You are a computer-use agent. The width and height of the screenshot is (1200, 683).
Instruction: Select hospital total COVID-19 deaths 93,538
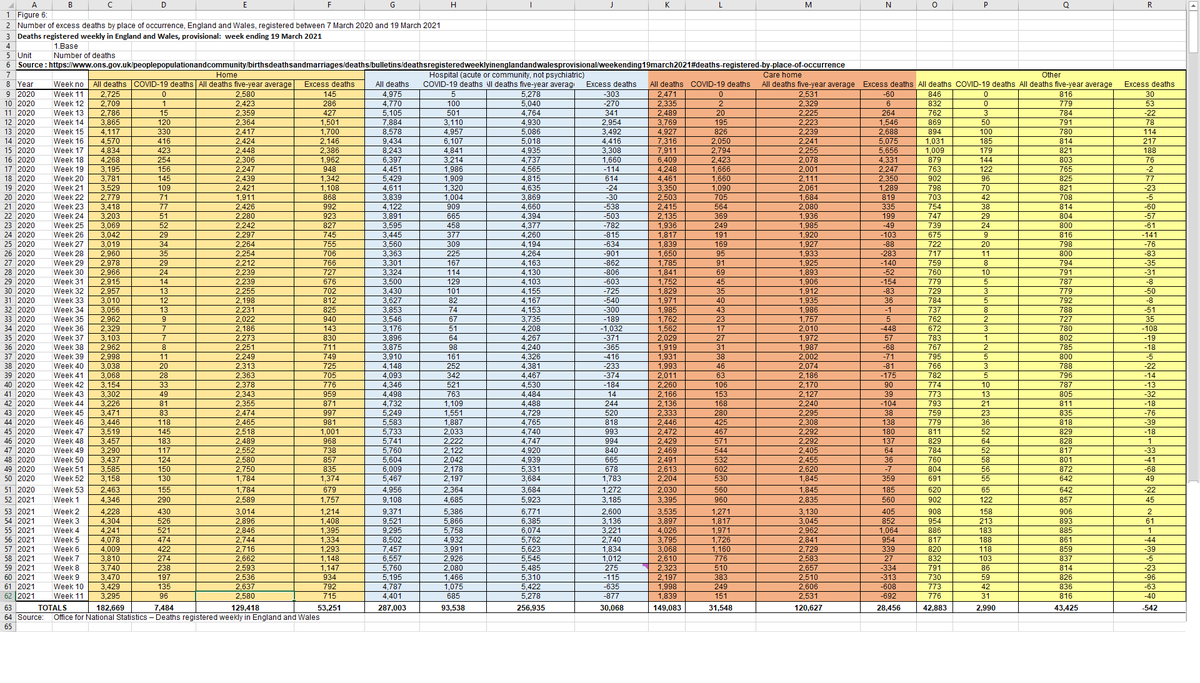pos(453,607)
